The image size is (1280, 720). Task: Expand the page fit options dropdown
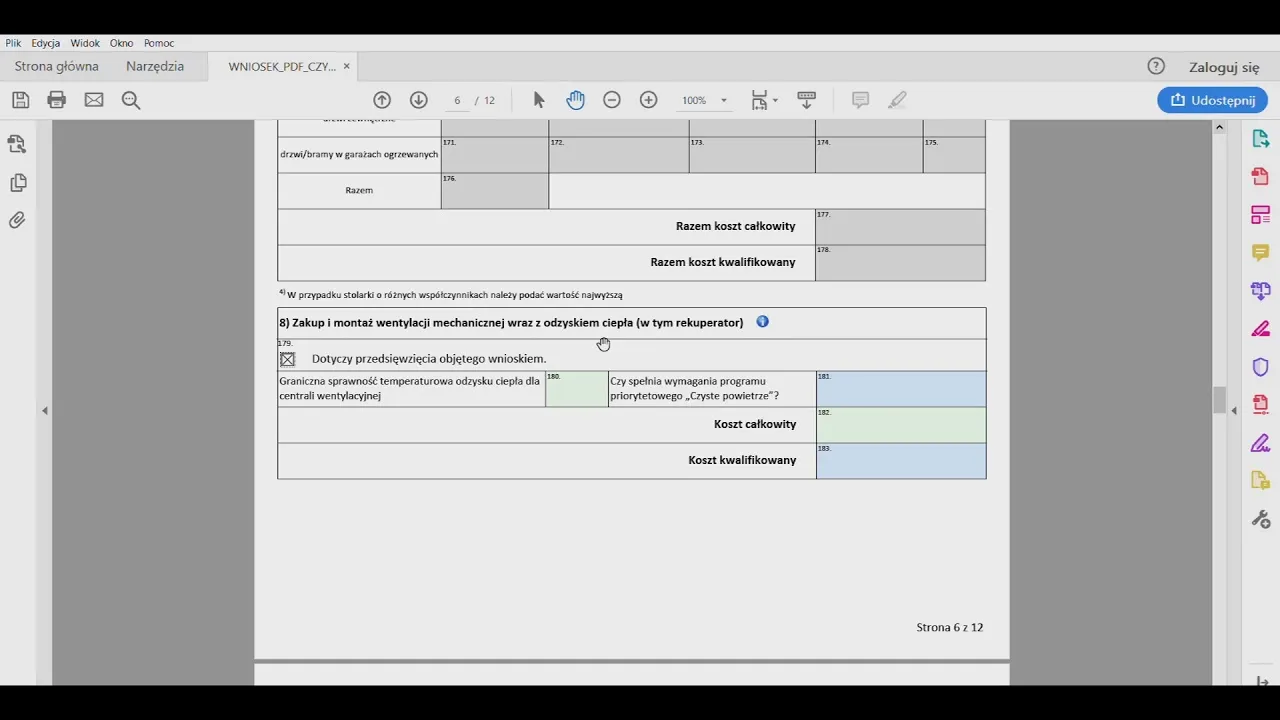coord(775,101)
